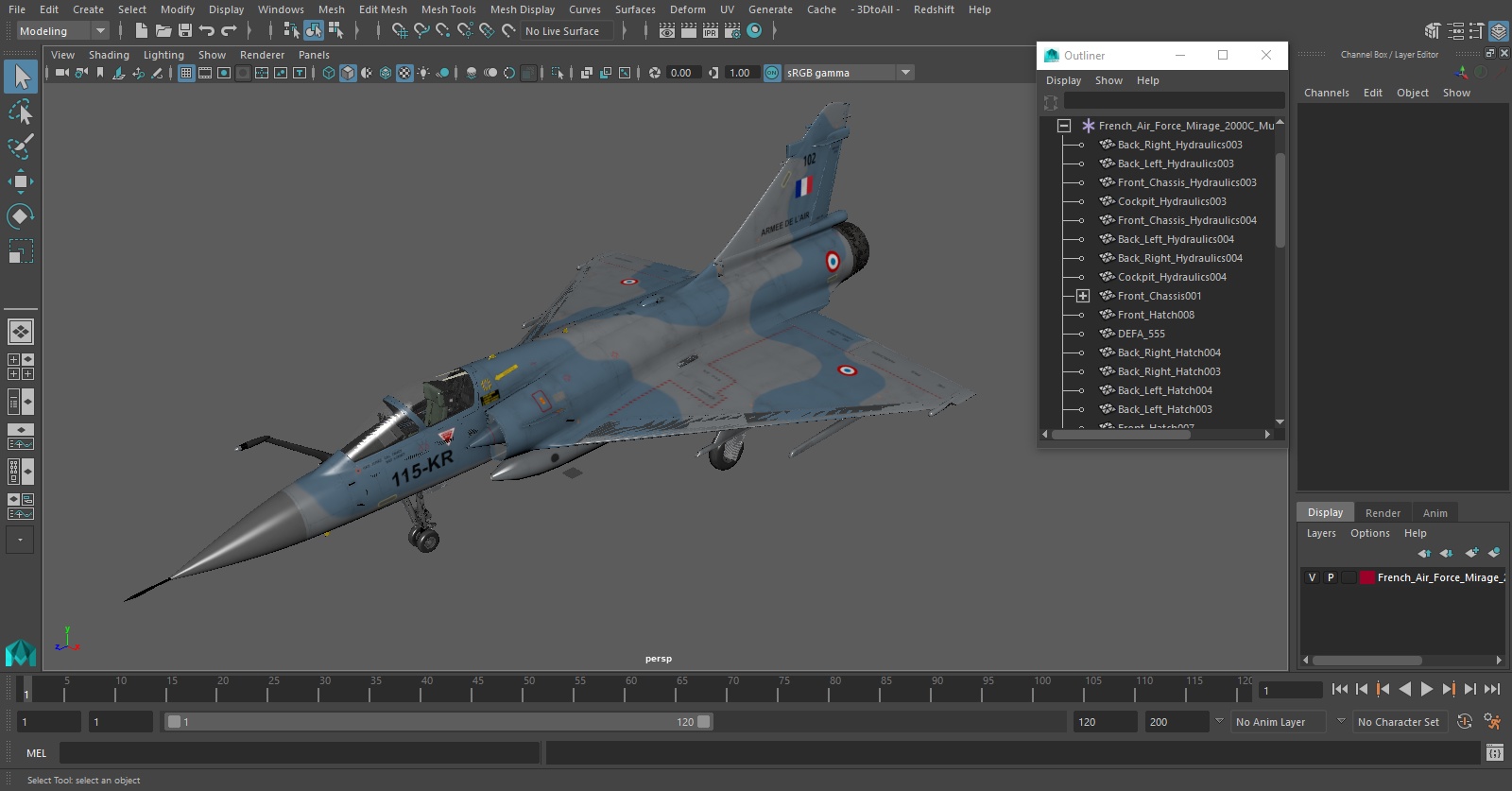Screen dimensions: 1512x791
Task: Switch to the Anim layer tab
Action: click(x=1435, y=513)
